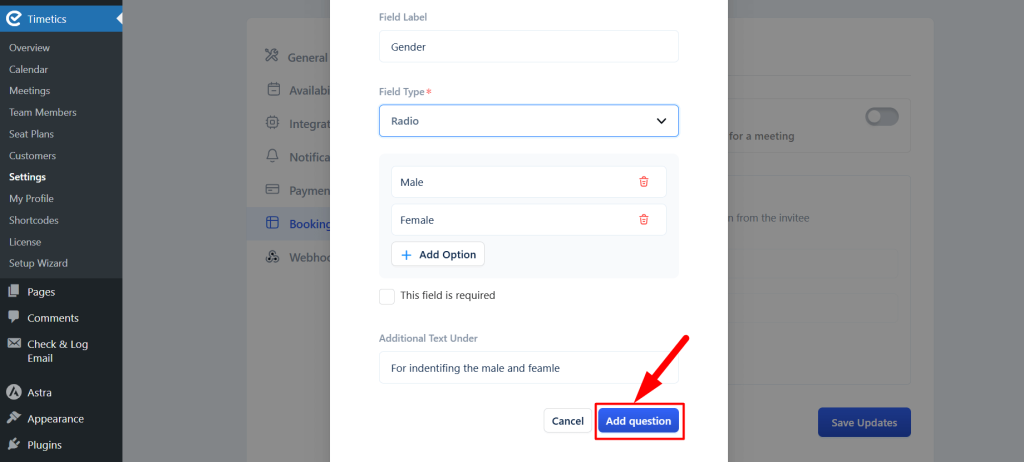This screenshot has height=462, width=1024.
Task: Delete the Male option with trash icon
Action: point(643,182)
